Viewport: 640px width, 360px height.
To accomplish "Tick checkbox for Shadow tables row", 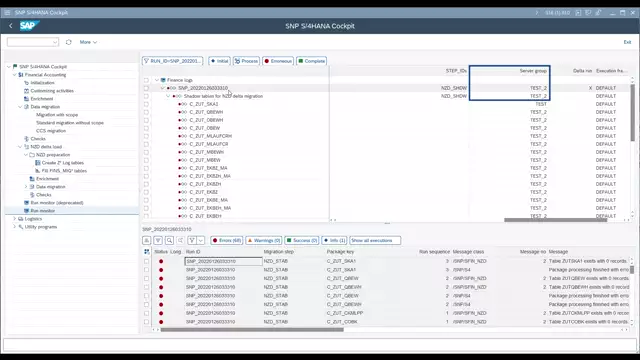I will pos(146,96).
